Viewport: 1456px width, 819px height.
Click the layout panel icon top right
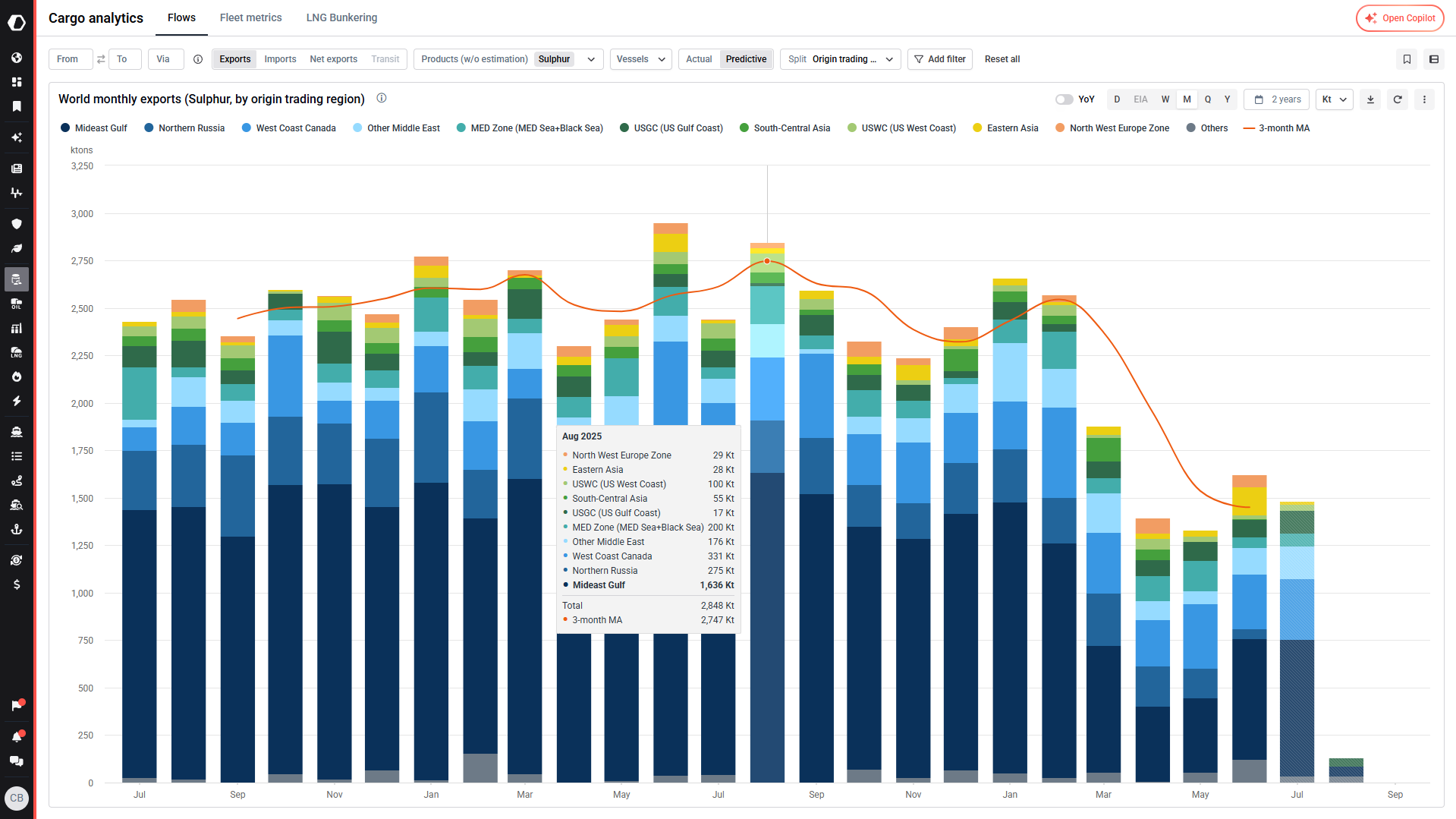pyautogui.click(x=1434, y=59)
